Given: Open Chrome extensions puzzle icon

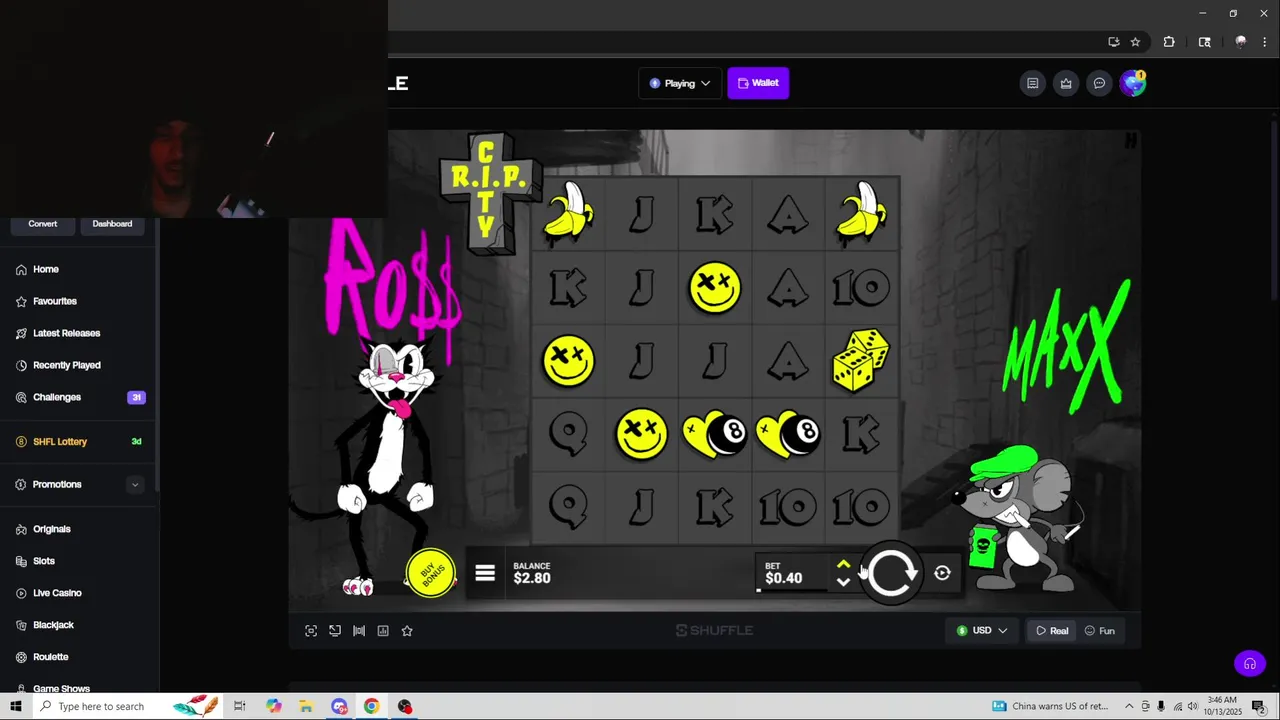Looking at the screenshot, I should (x=1169, y=42).
